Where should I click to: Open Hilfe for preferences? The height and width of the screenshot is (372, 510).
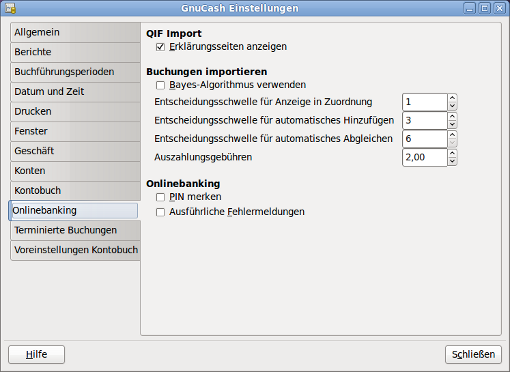coord(36,354)
